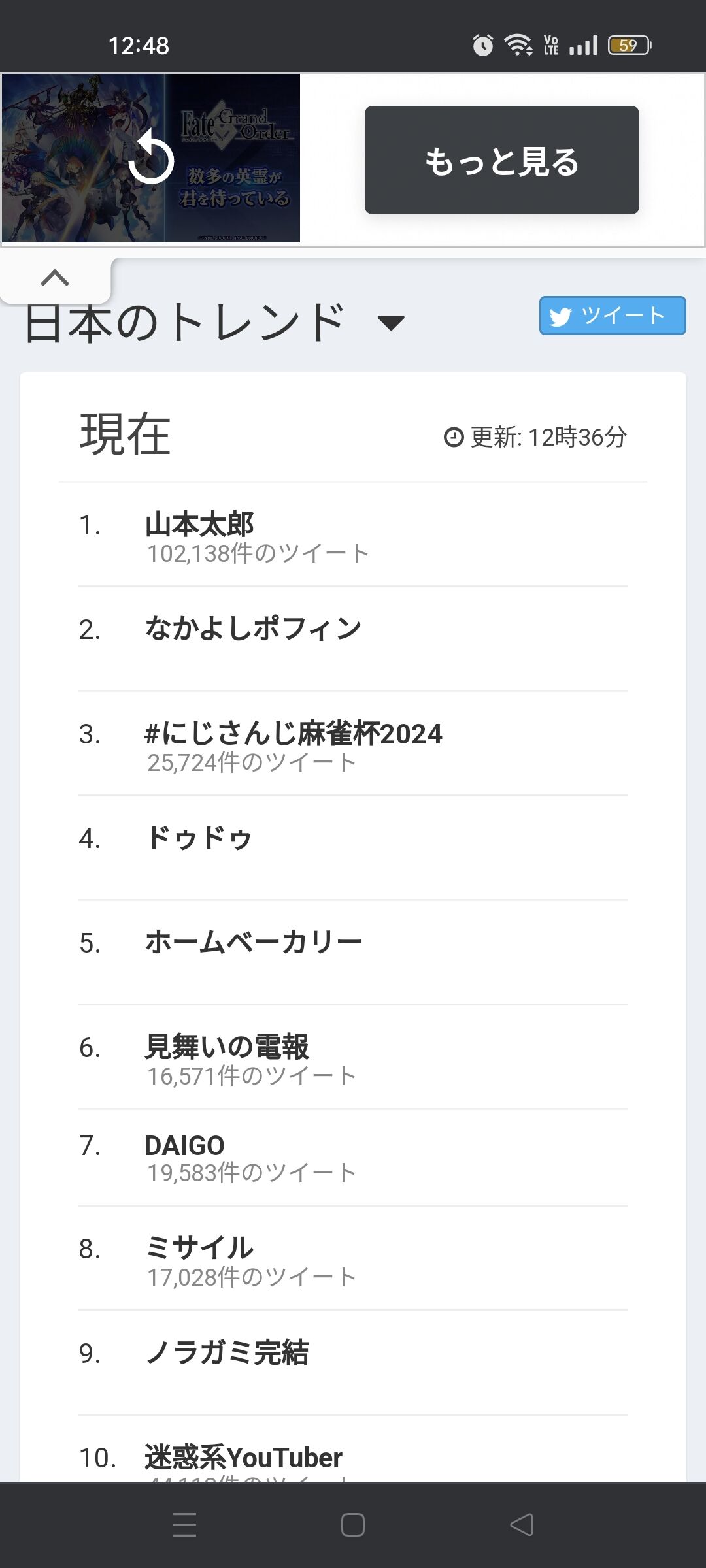Open the Fate Grand Order ad image
This screenshot has height=1568, width=706.
coord(151,158)
